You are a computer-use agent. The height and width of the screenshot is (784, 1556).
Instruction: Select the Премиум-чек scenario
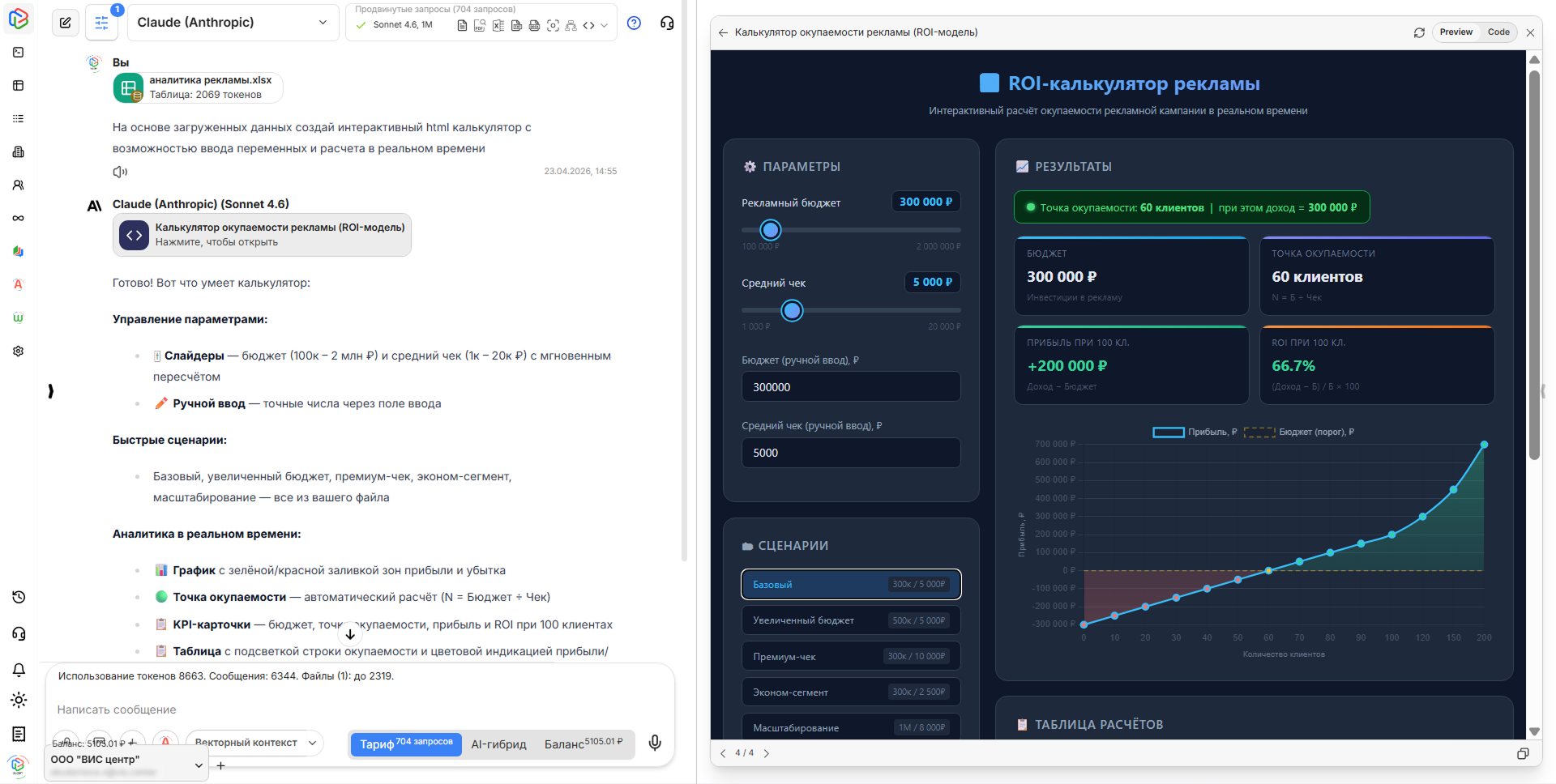tap(850, 656)
